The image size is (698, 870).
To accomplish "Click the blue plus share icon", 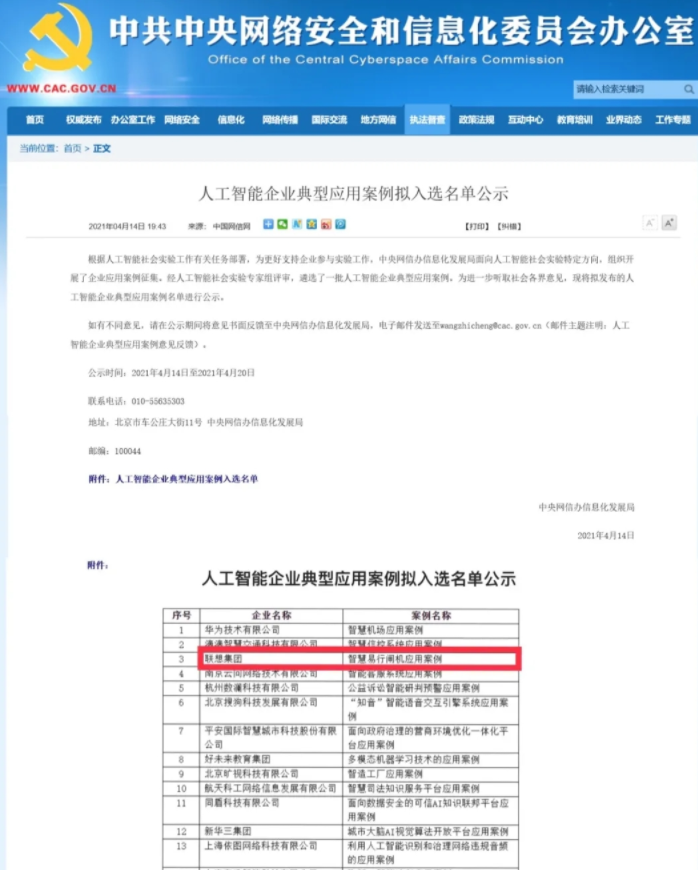I will [268, 224].
